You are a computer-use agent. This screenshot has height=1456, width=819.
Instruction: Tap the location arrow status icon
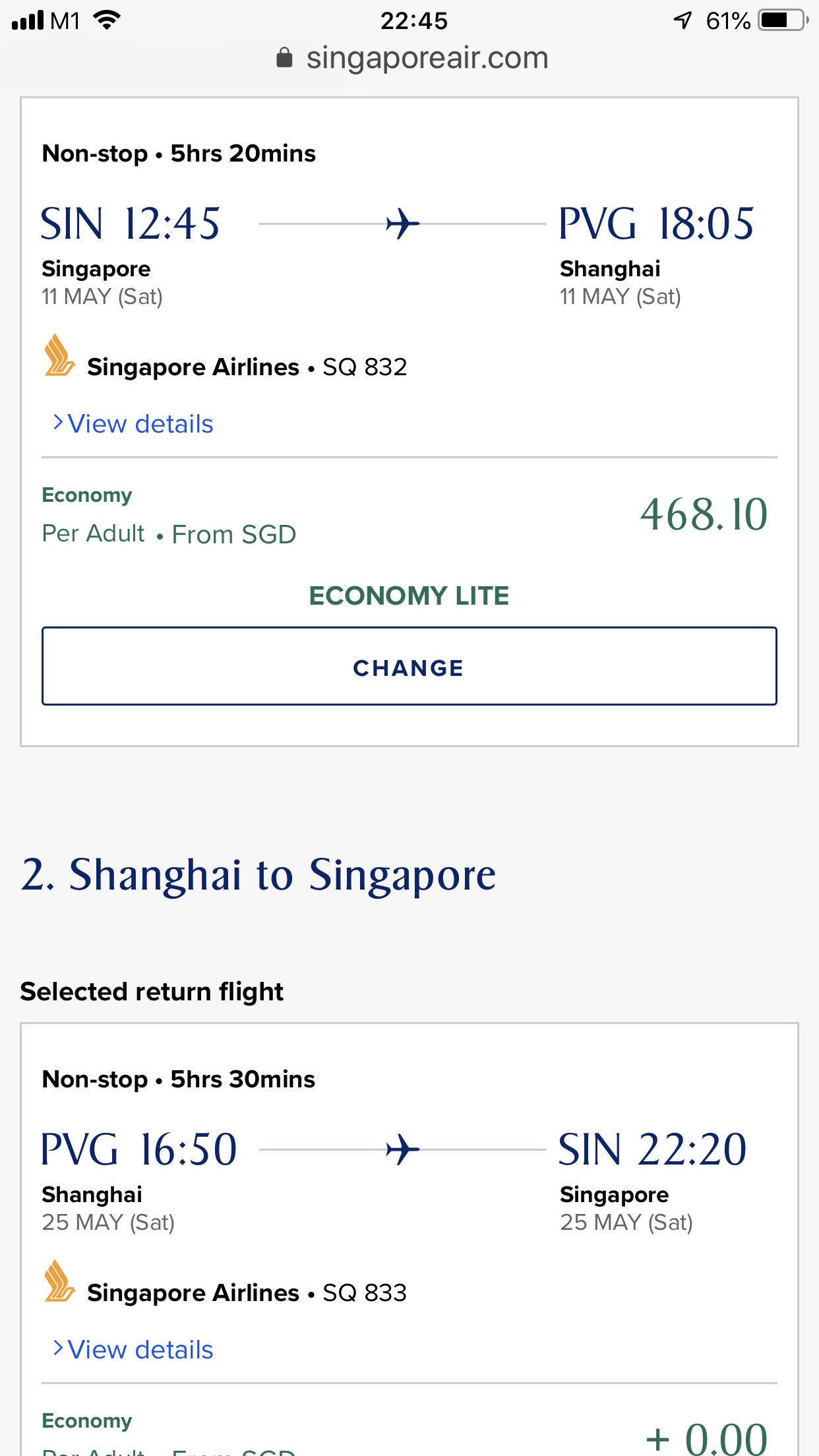683,20
